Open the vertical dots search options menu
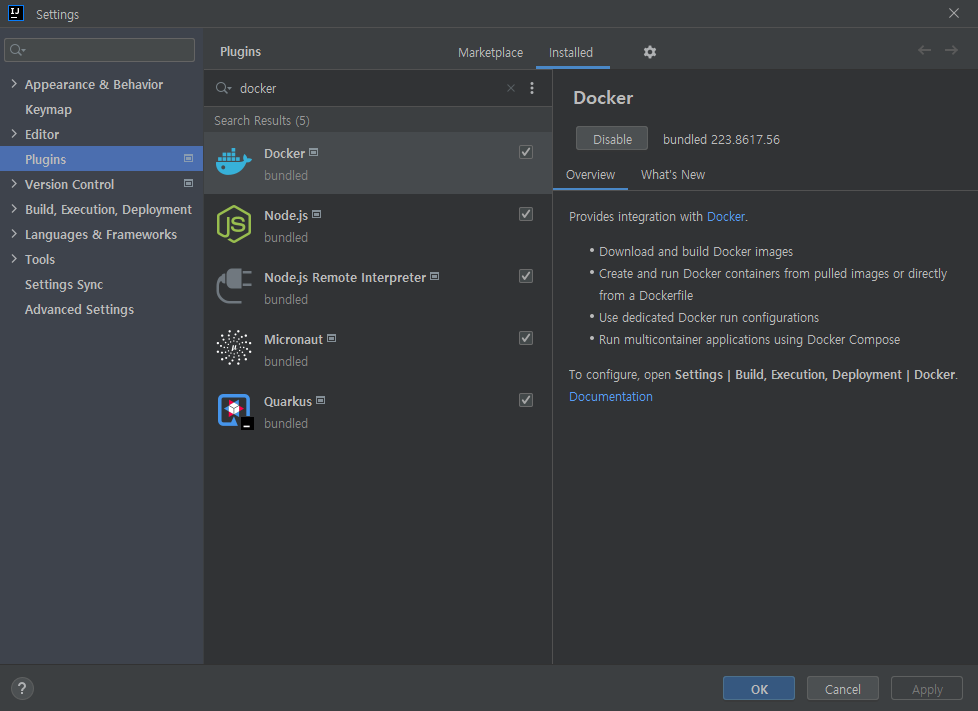 [x=532, y=88]
